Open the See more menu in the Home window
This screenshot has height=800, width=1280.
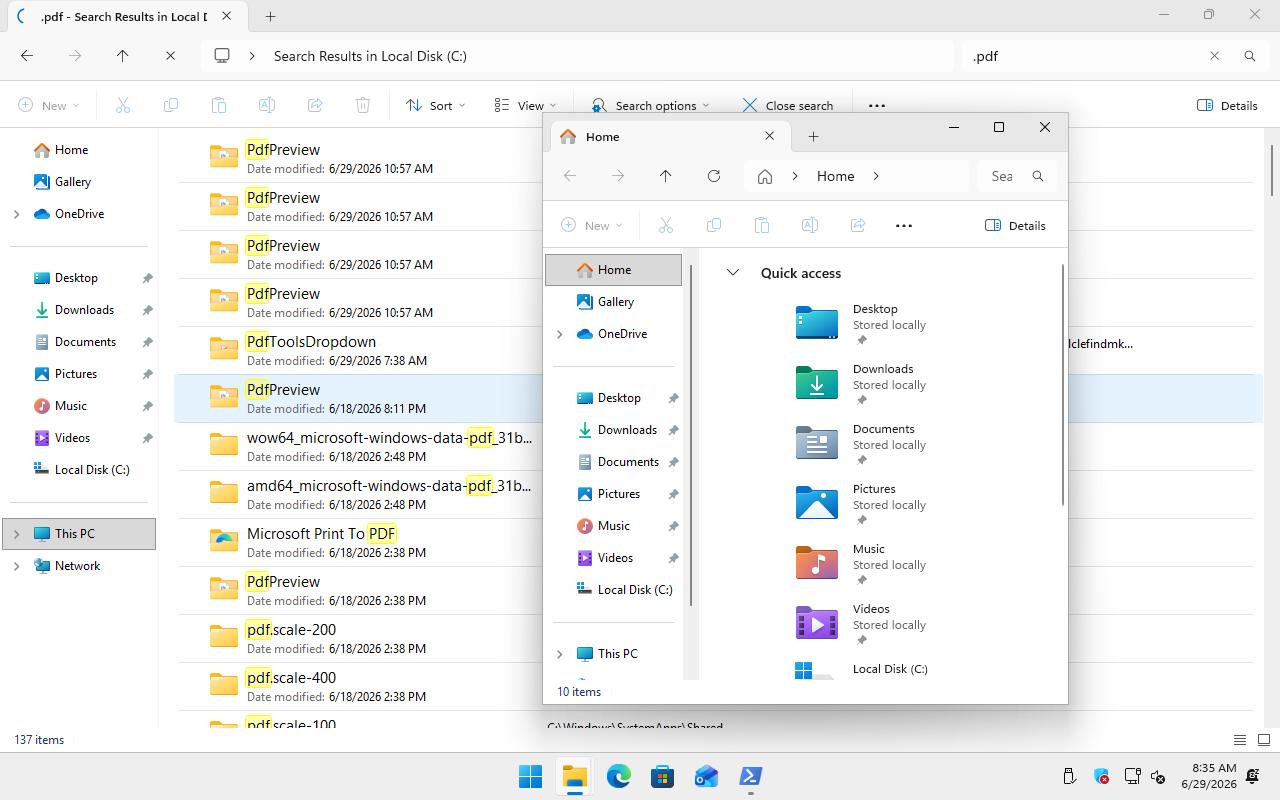pyautogui.click(x=904, y=225)
